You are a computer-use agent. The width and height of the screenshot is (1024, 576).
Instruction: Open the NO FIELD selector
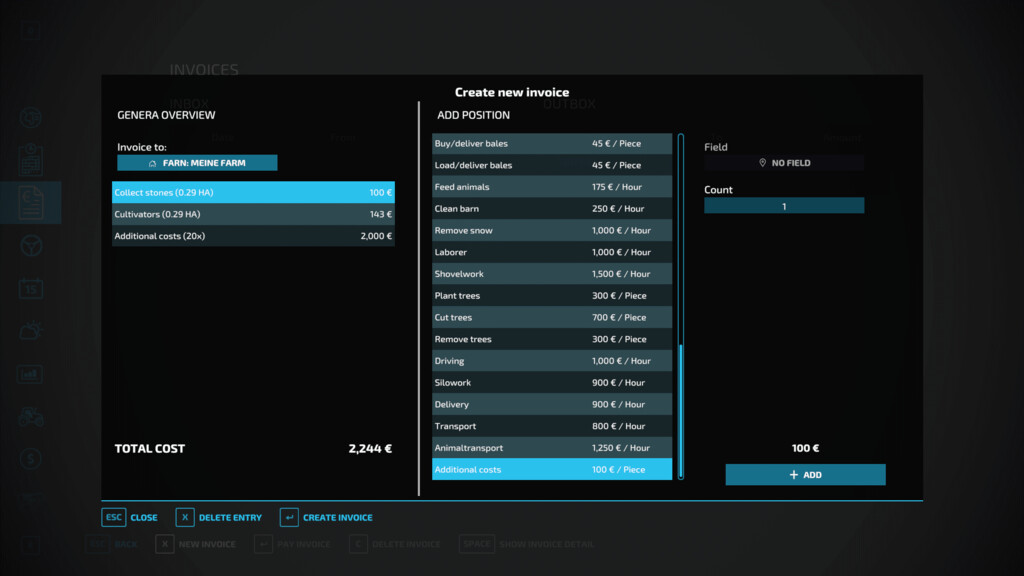[784, 163]
